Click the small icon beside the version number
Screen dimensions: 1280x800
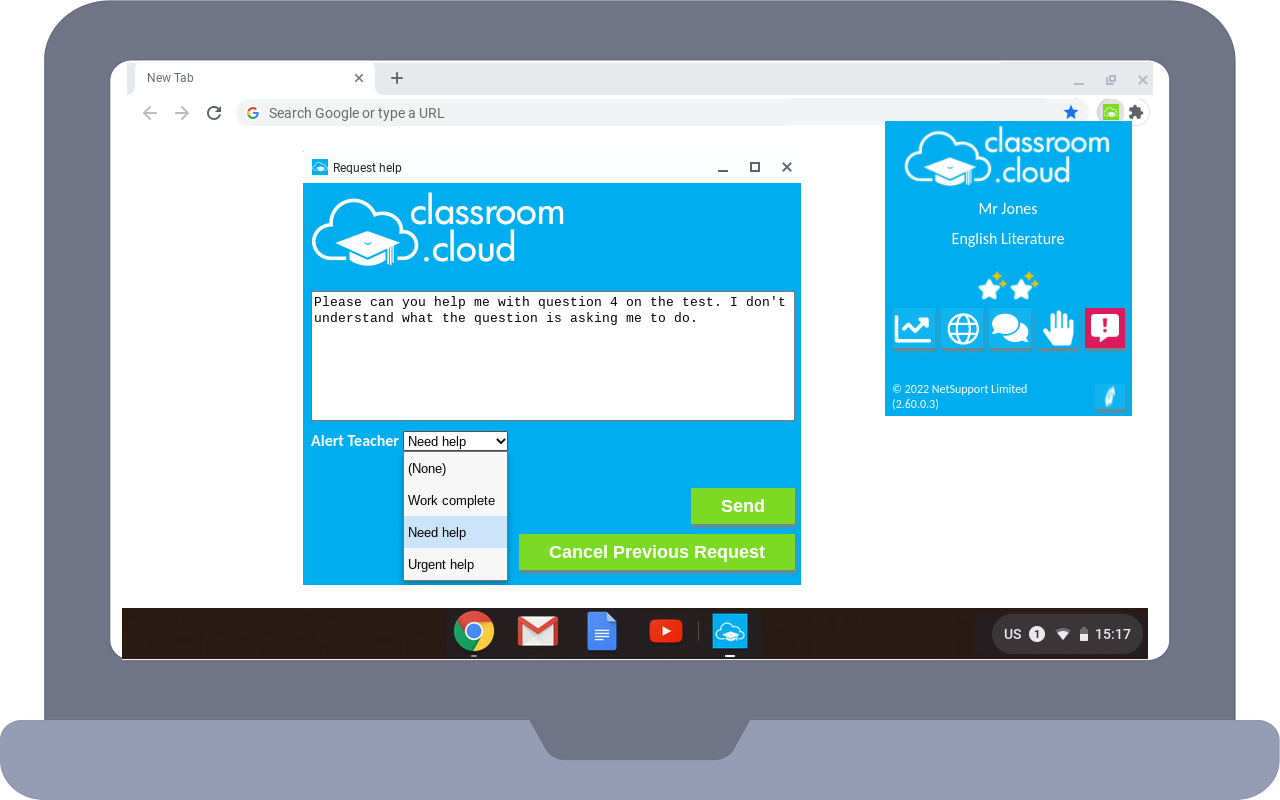click(1110, 396)
